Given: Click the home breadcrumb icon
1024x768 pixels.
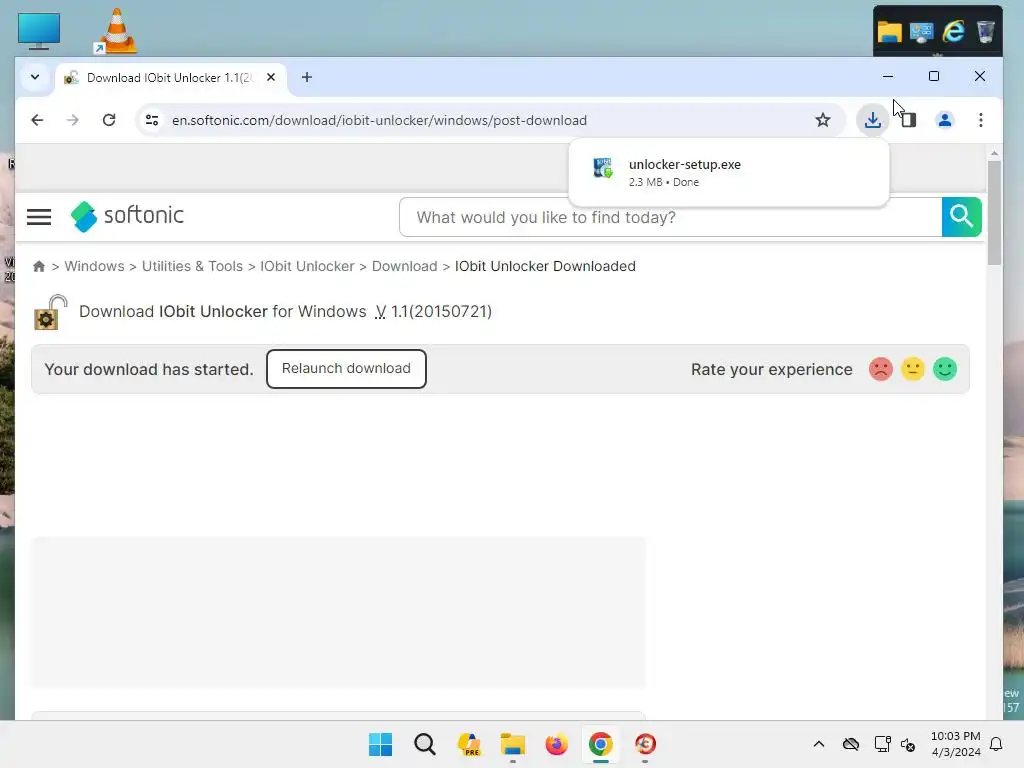Looking at the screenshot, I should pos(39,266).
